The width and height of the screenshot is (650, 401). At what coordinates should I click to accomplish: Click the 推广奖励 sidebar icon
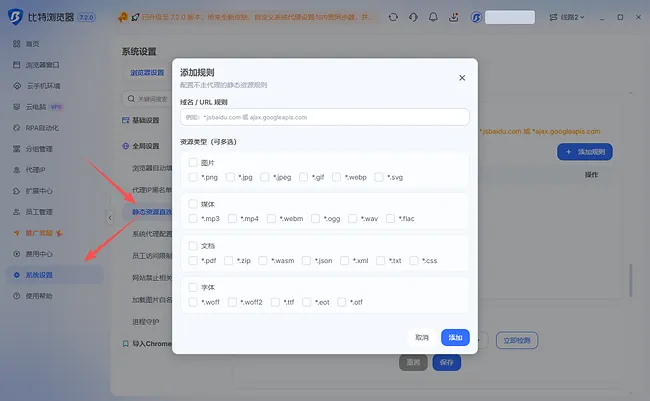tap(17, 233)
